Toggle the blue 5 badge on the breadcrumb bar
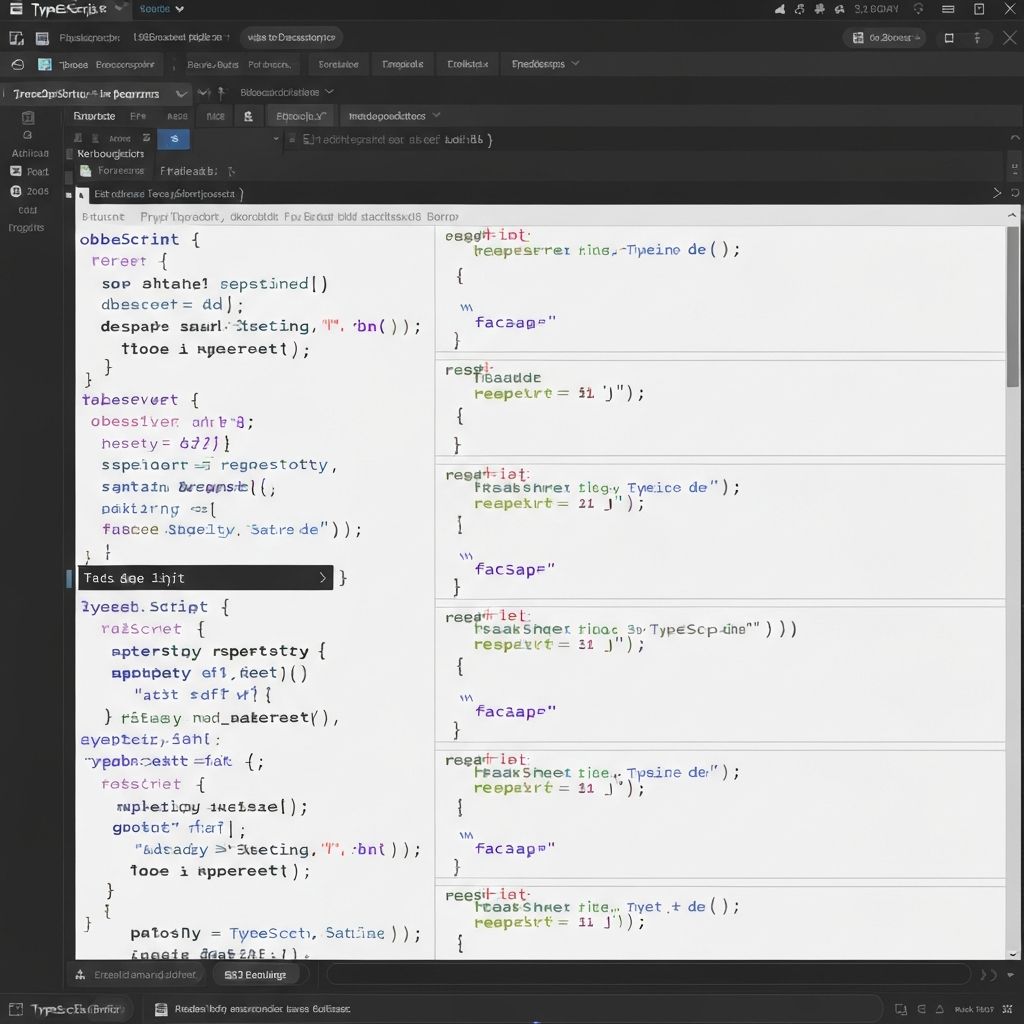Screen dimensions: 1024x1024 (173, 139)
